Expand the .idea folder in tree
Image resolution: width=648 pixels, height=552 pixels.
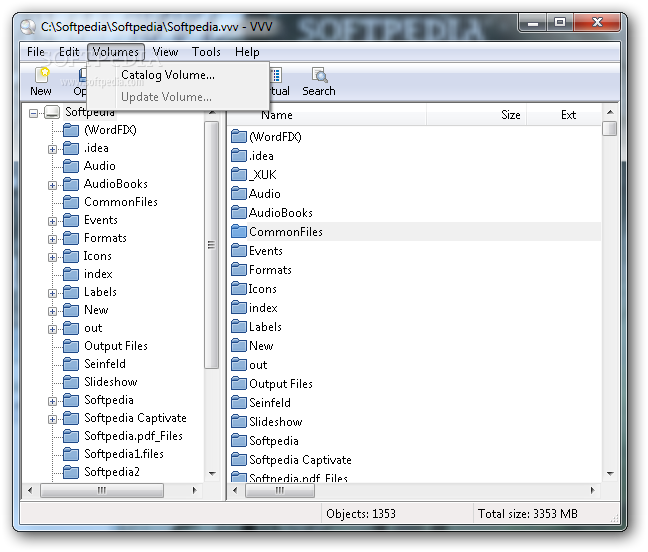tap(52, 149)
